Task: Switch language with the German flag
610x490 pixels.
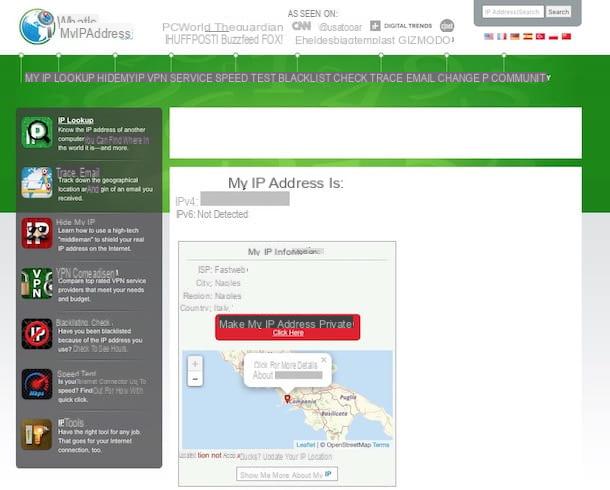Action: (x=515, y=37)
